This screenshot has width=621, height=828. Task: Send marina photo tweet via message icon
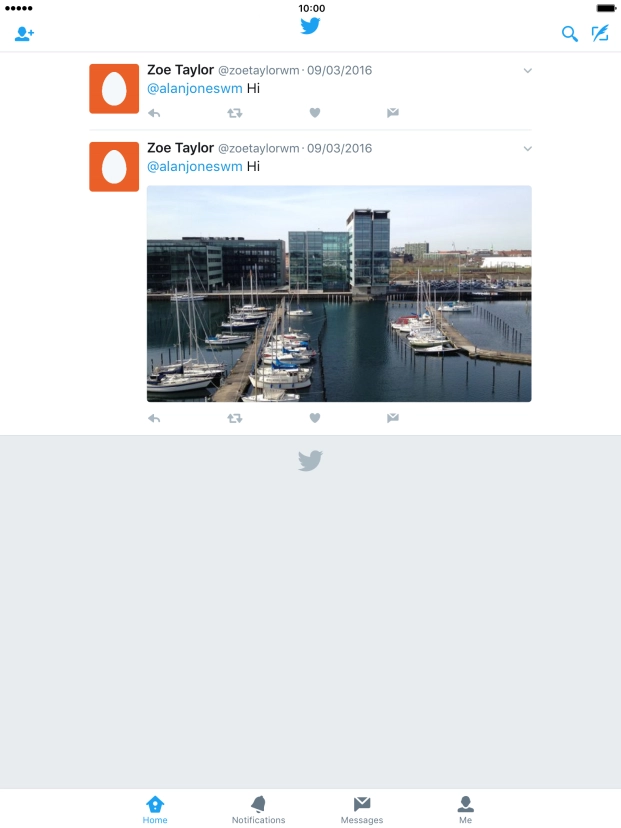(392, 418)
